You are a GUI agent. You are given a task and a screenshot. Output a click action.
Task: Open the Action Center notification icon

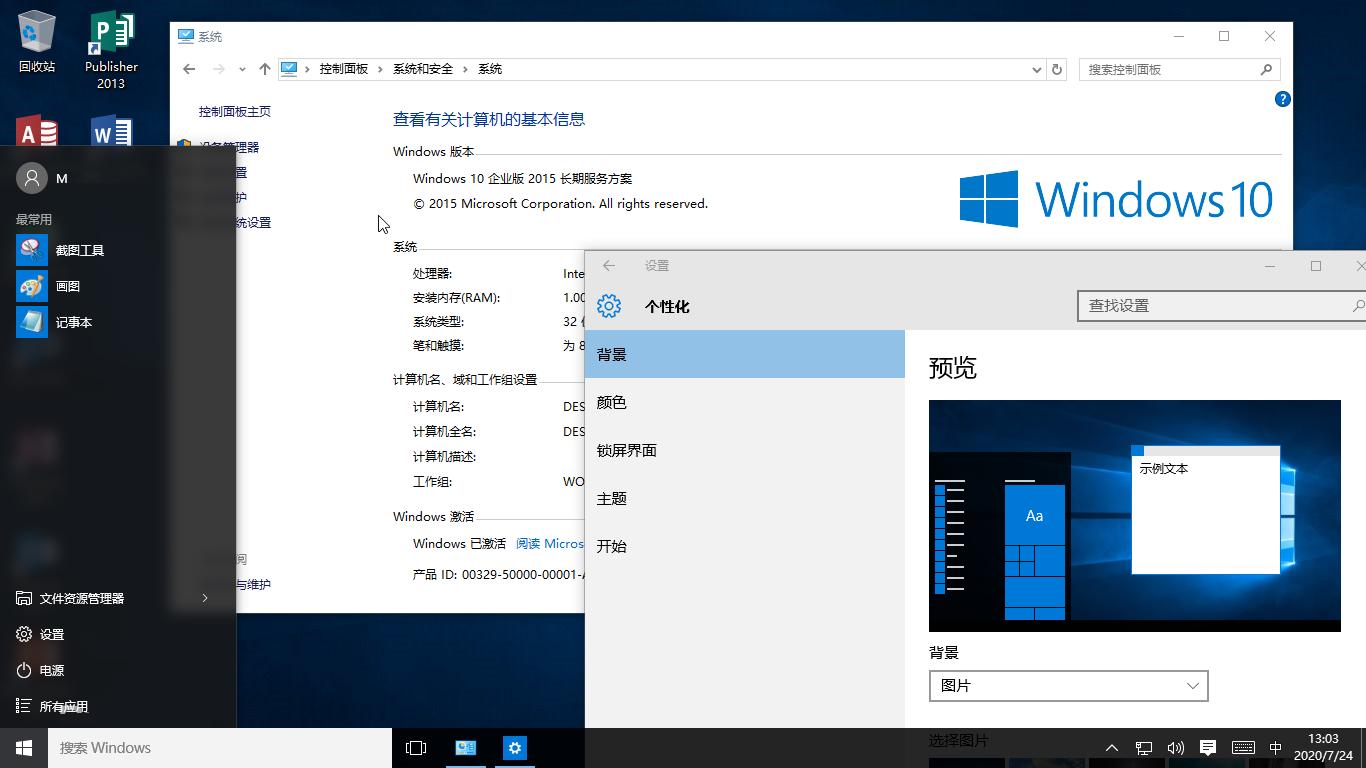pyautogui.click(x=1207, y=747)
